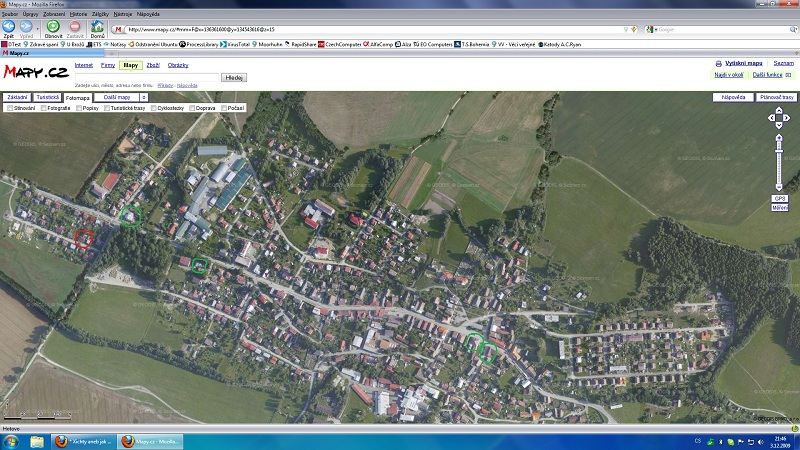Expand the Další mapy dropdown arrow
Image resolution: width=800 pixels, height=450 pixels.
coord(144,97)
